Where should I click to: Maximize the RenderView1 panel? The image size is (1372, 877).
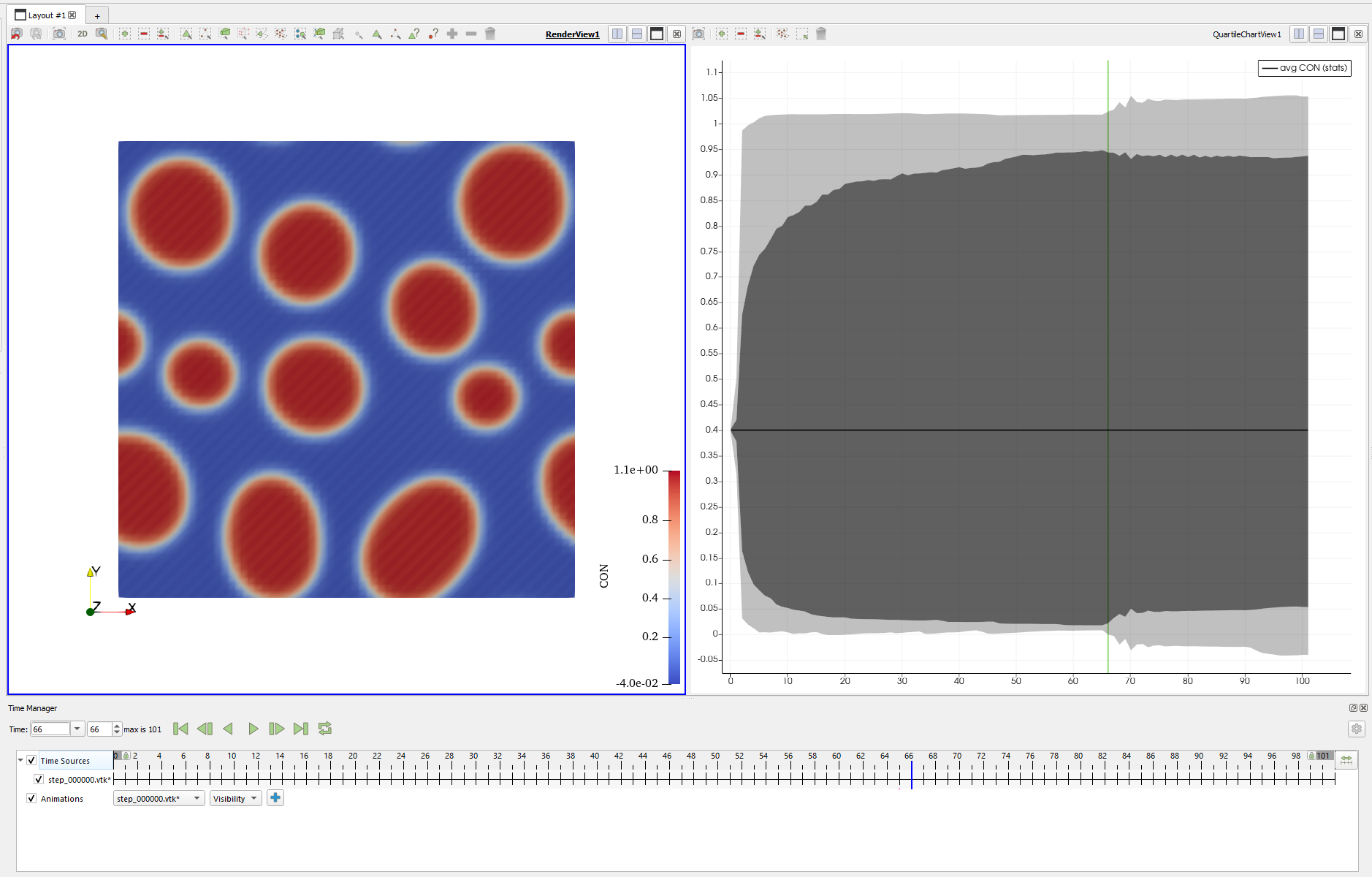coord(657,34)
